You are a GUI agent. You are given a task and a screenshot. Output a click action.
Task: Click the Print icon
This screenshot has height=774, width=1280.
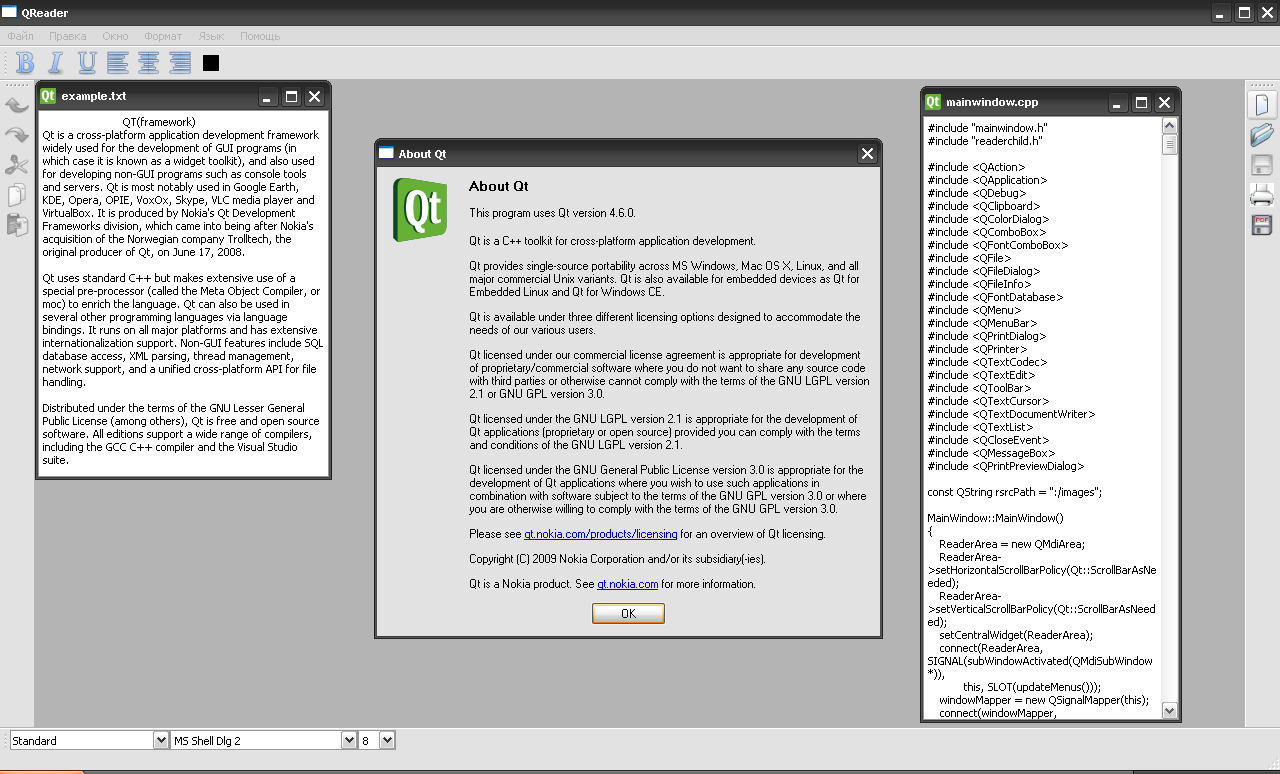pos(1262,195)
